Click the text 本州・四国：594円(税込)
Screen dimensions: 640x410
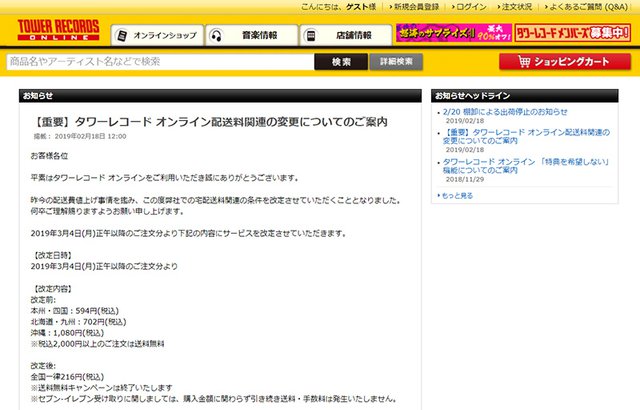point(75,311)
